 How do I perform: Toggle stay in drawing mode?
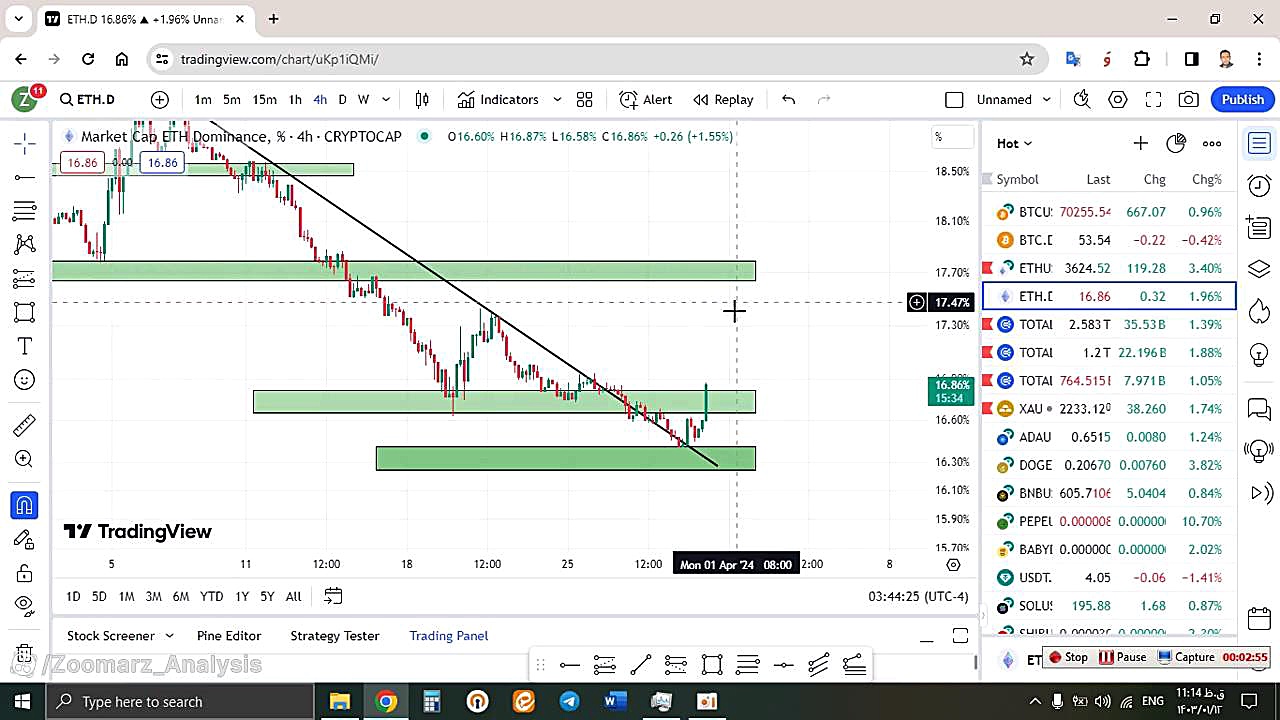point(25,540)
